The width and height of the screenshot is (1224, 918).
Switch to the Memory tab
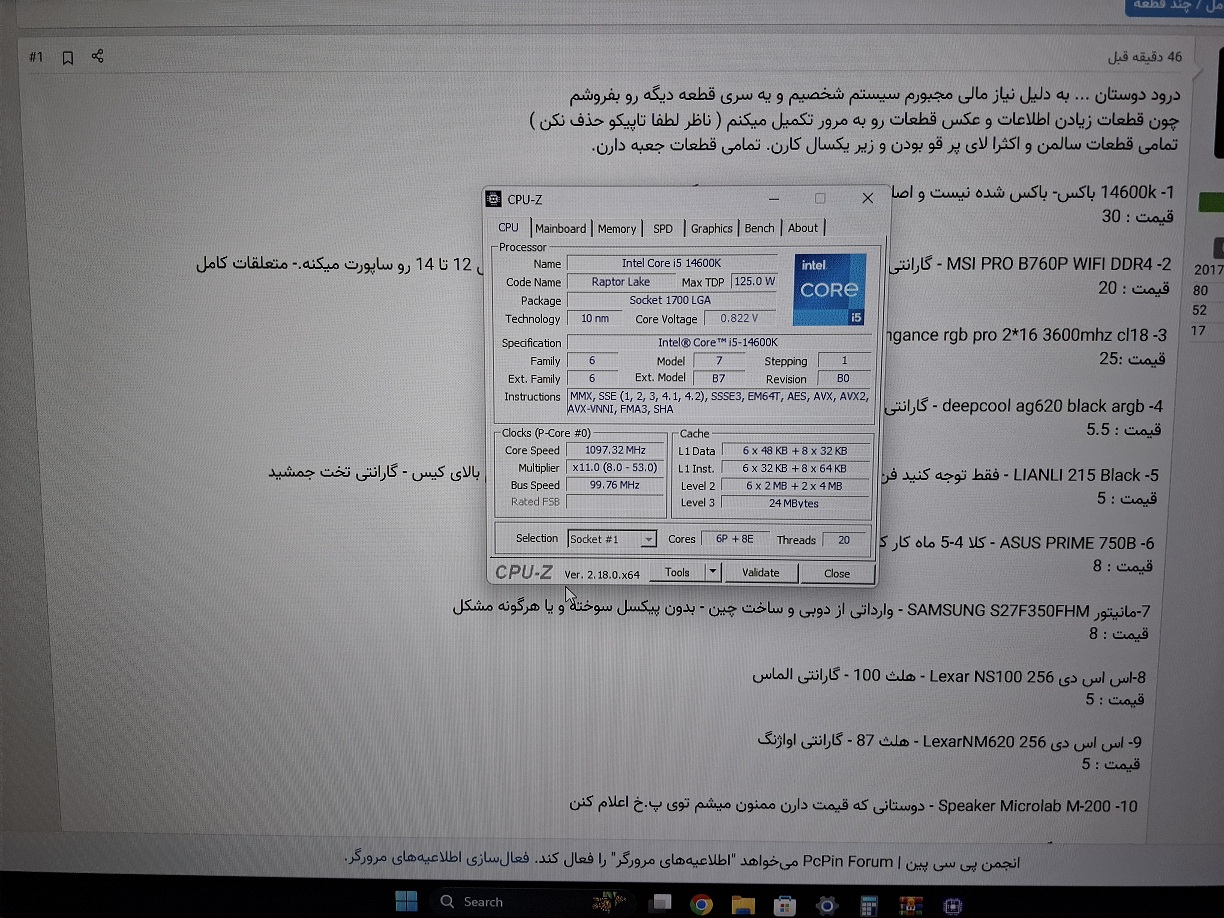[x=617, y=228]
